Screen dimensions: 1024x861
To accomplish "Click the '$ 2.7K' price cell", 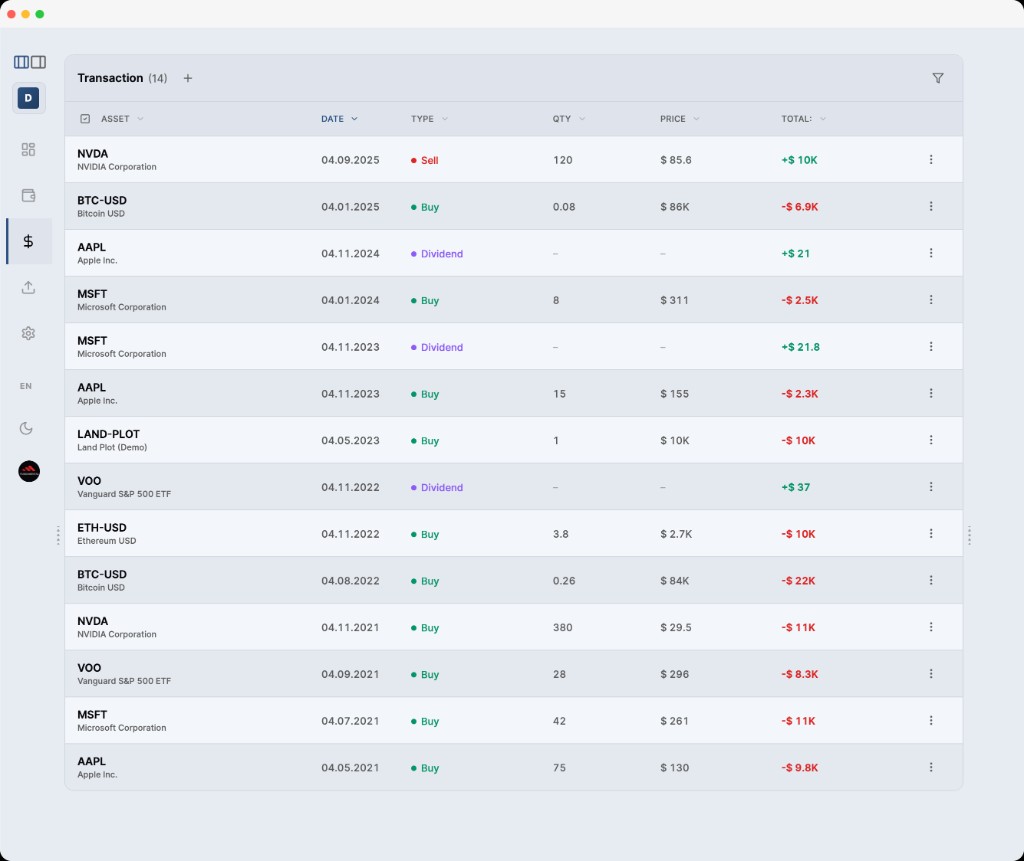I will 676,534.
